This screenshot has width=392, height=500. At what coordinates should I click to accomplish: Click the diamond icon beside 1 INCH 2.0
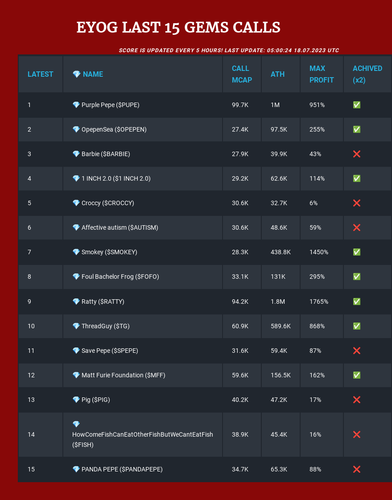76,178
